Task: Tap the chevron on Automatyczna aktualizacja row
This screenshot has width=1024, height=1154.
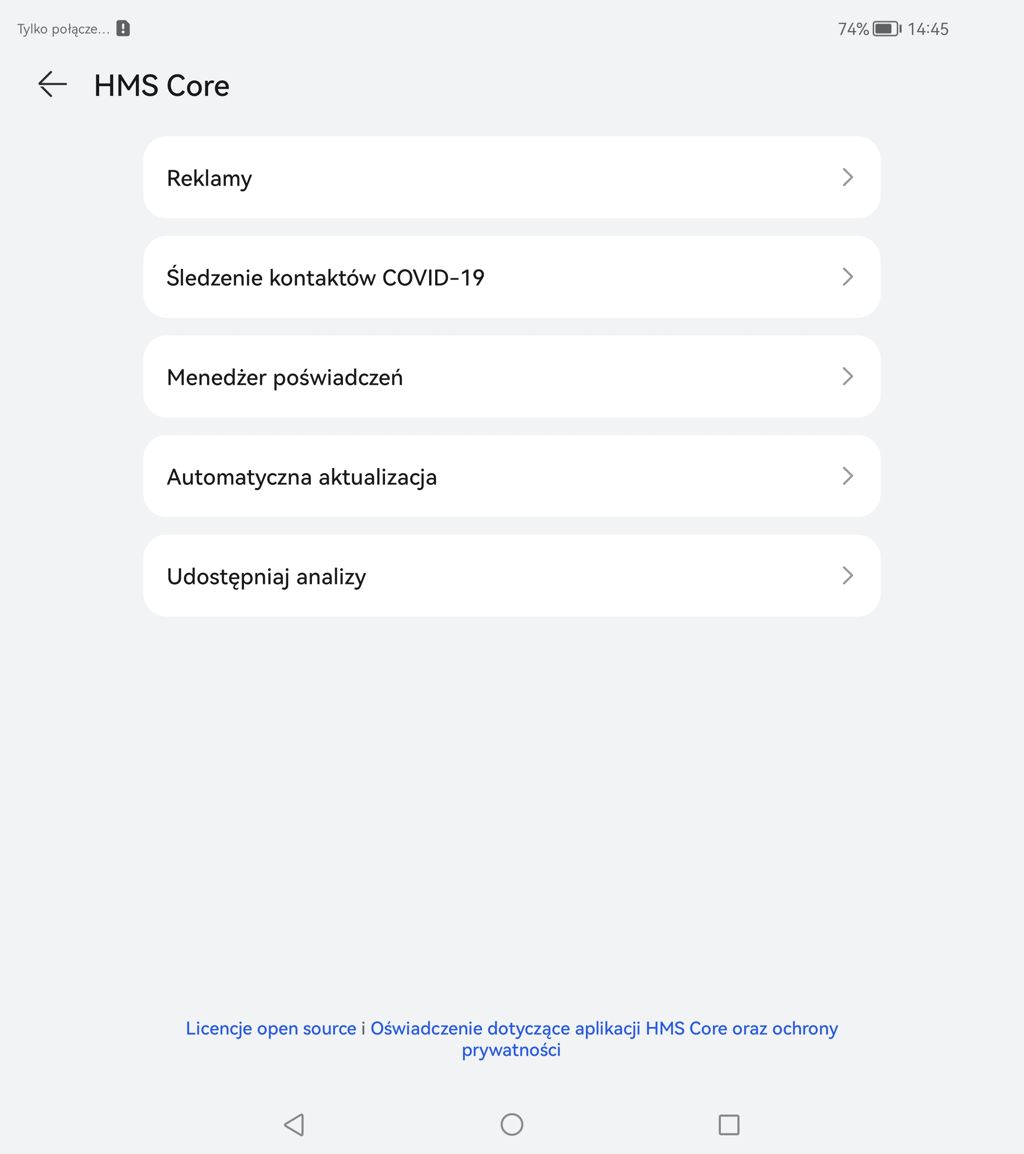Action: (847, 476)
